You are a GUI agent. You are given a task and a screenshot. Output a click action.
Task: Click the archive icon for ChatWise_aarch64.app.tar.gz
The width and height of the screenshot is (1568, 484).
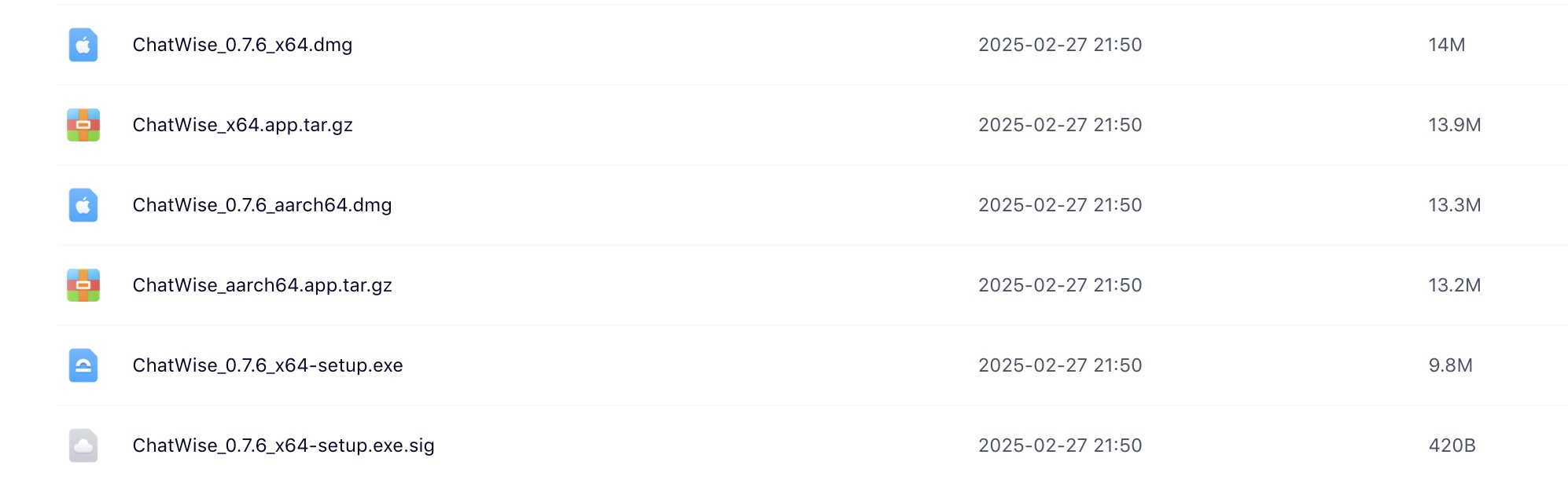(83, 285)
